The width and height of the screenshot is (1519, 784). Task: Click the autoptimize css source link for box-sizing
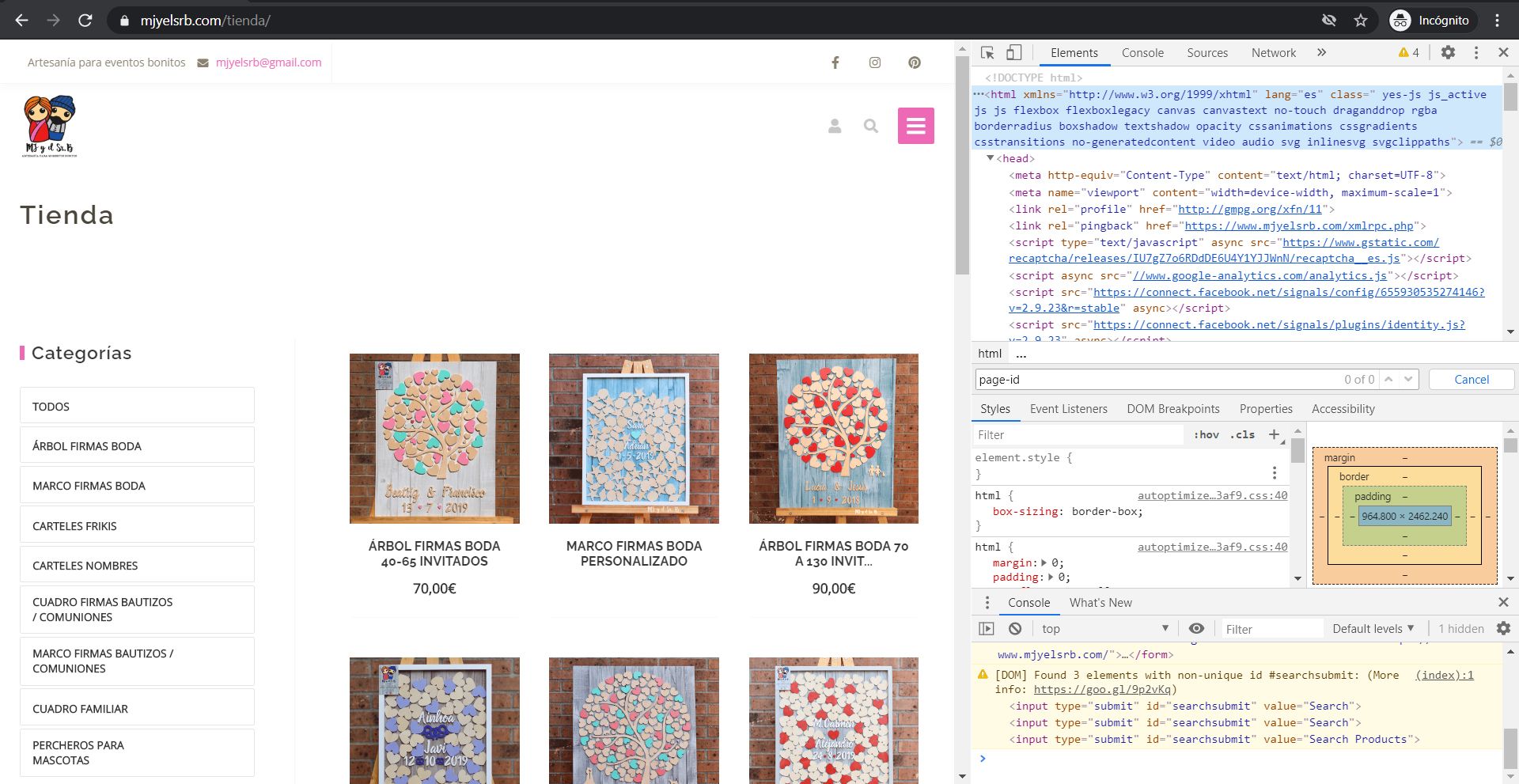[1213, 495]
